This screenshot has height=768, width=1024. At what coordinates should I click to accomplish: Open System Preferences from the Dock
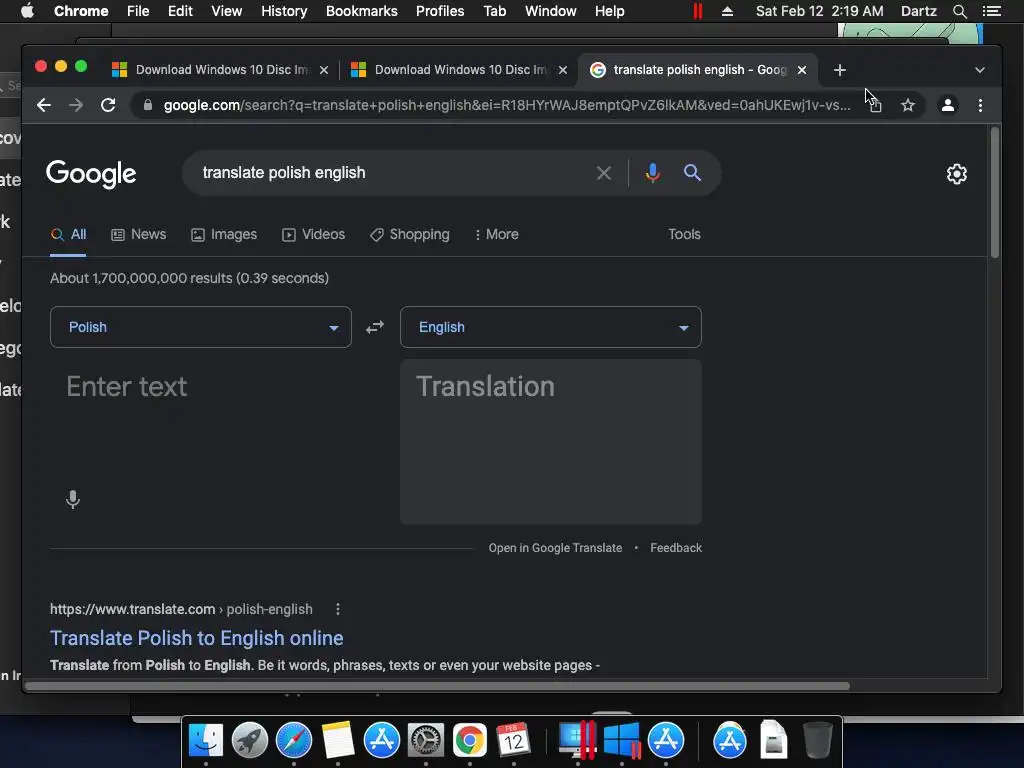tap(426, 741)
